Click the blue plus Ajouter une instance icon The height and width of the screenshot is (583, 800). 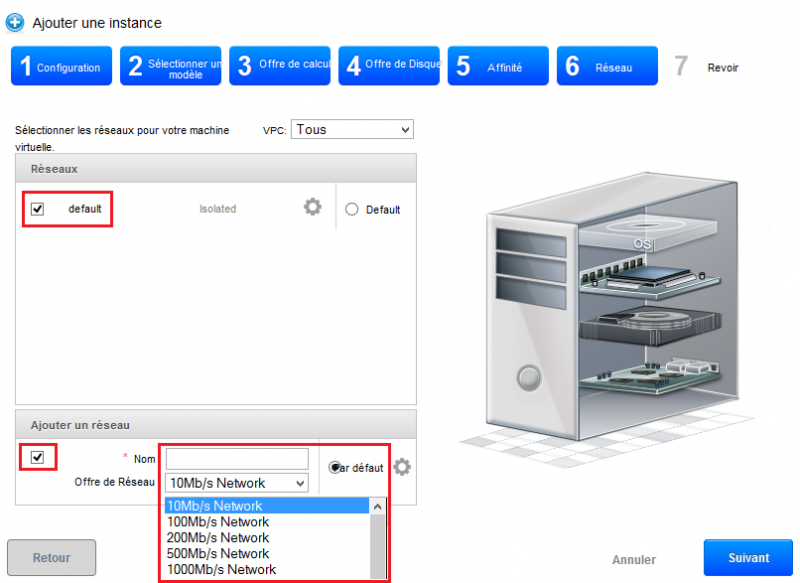15,22
